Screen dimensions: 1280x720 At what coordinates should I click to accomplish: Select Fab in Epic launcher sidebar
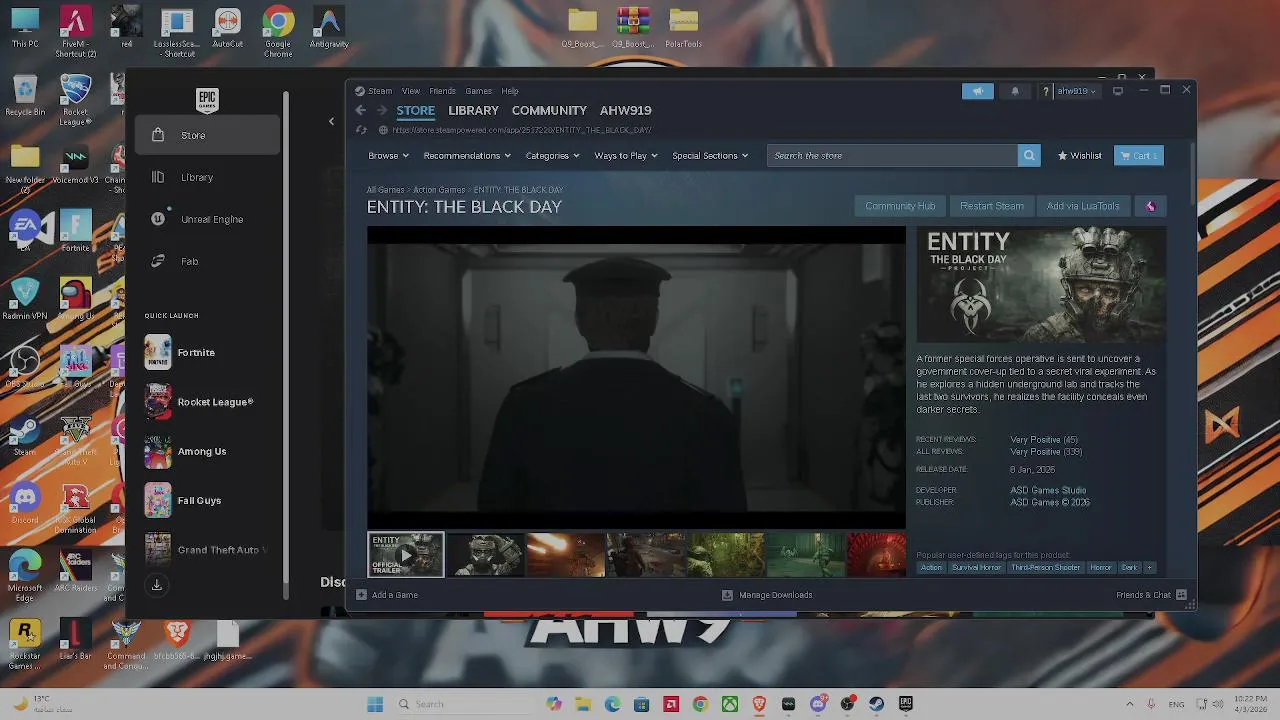click(207, 261)
